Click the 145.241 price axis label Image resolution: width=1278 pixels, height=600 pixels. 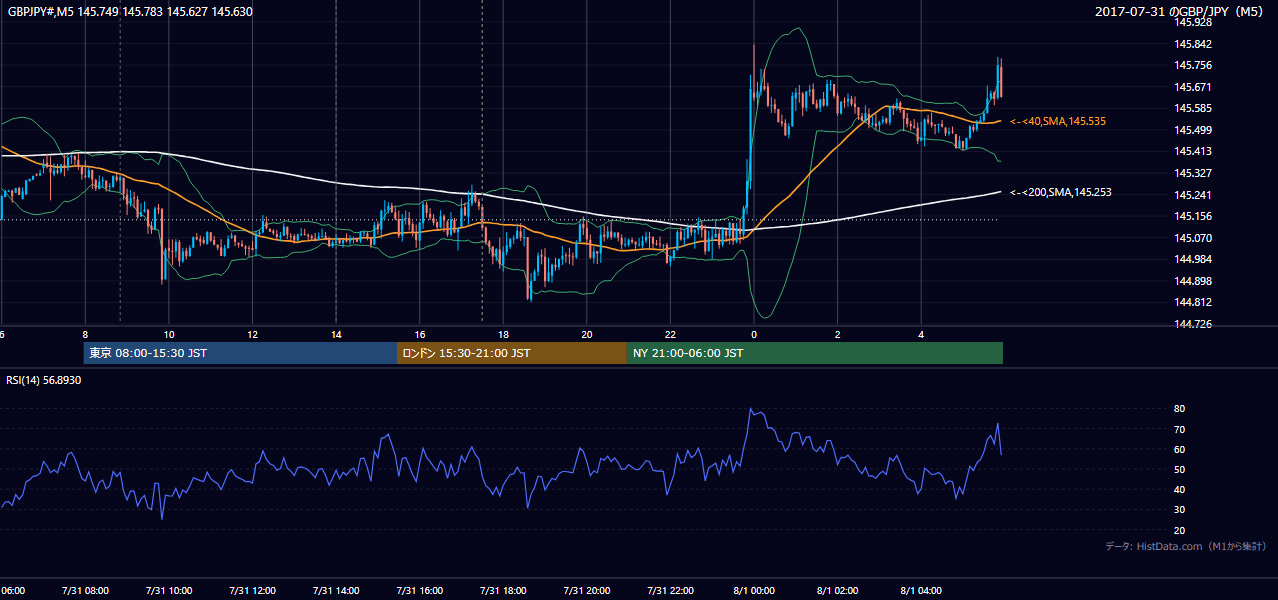point(1191,195)
